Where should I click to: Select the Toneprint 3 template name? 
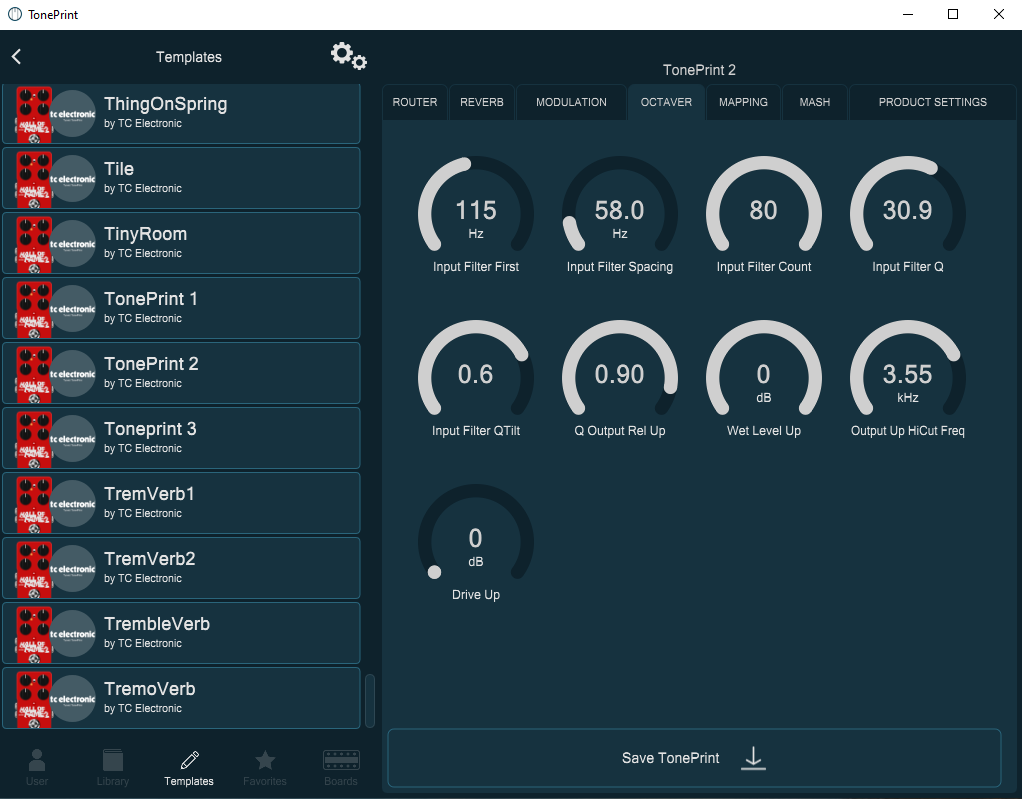click(150, 429)
